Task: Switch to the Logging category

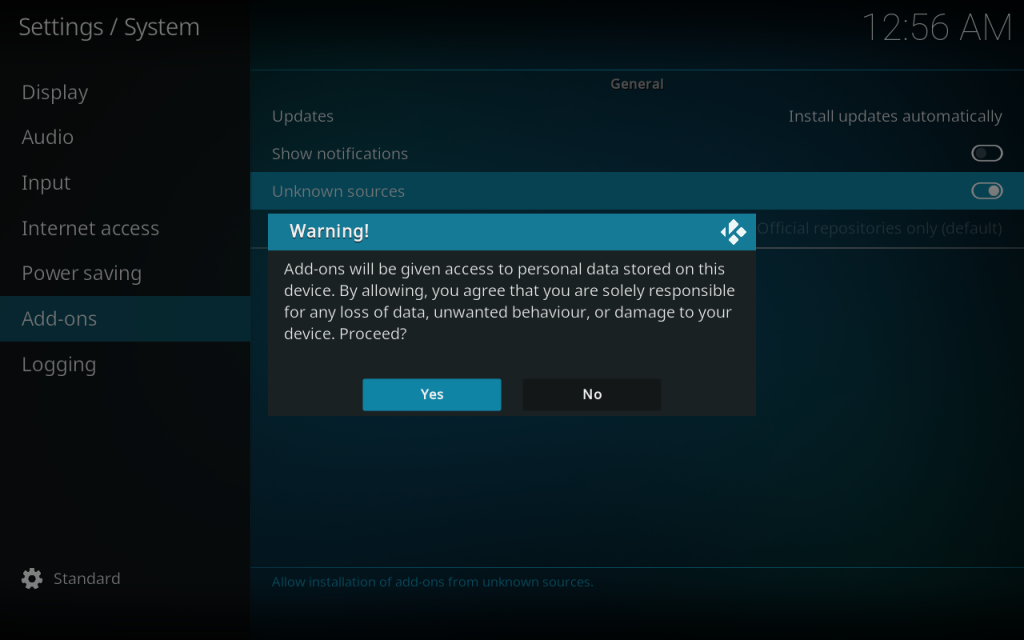Action: pos(59,364)
